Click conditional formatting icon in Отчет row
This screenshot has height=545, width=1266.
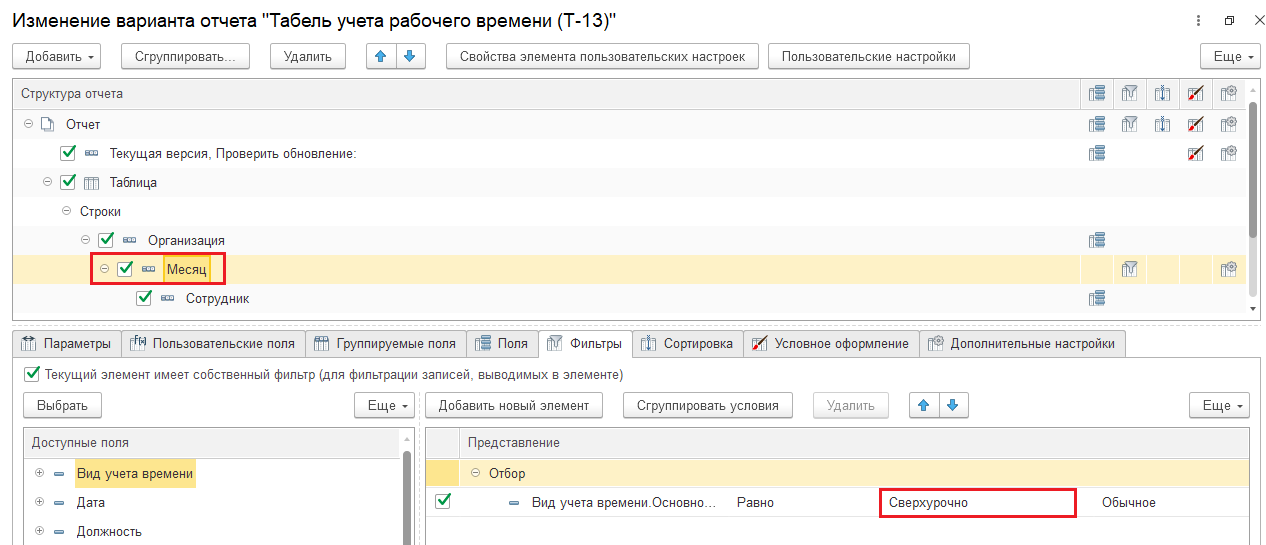click(1195, 124)
